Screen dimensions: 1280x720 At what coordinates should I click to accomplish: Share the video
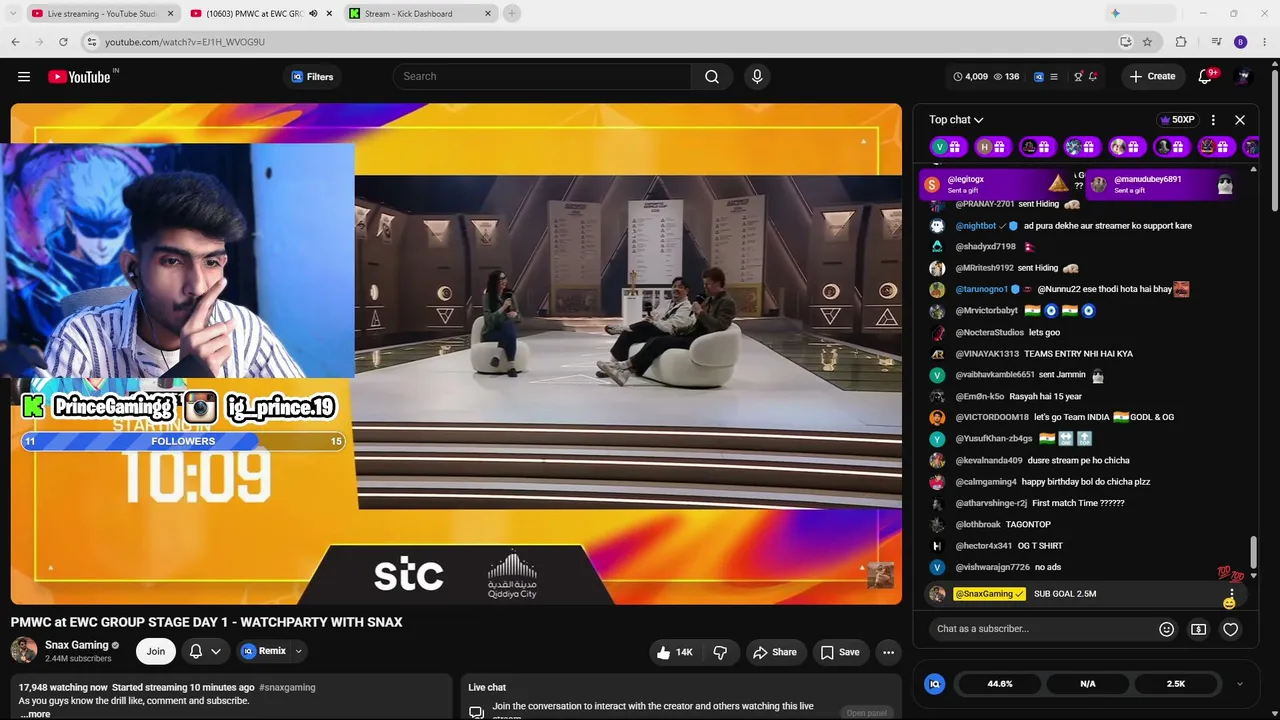click(775, 652)
